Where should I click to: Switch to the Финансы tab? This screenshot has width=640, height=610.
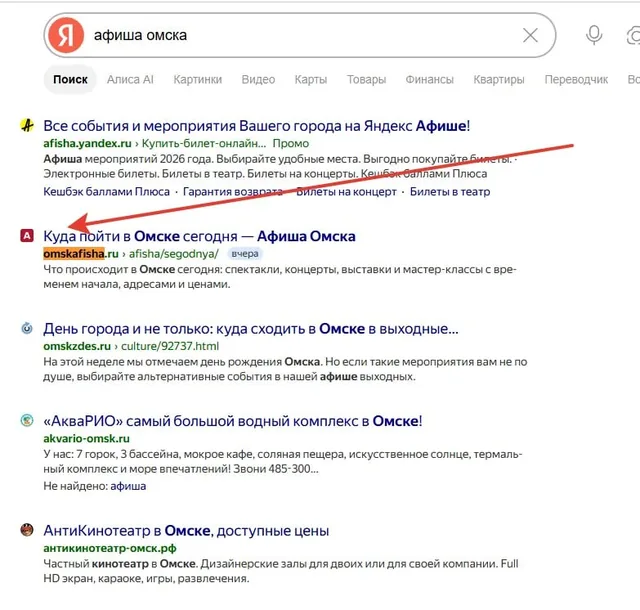(x=429, y=79)
